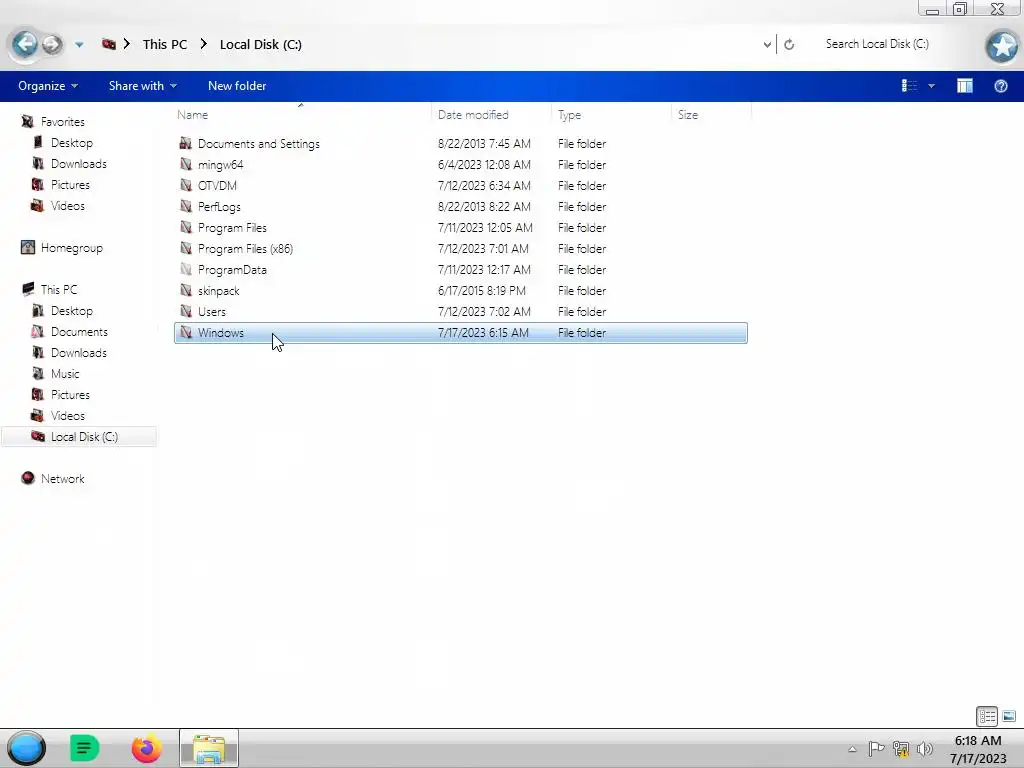Create a New folder
The image size is (1024, 768).
click(237, 86)
